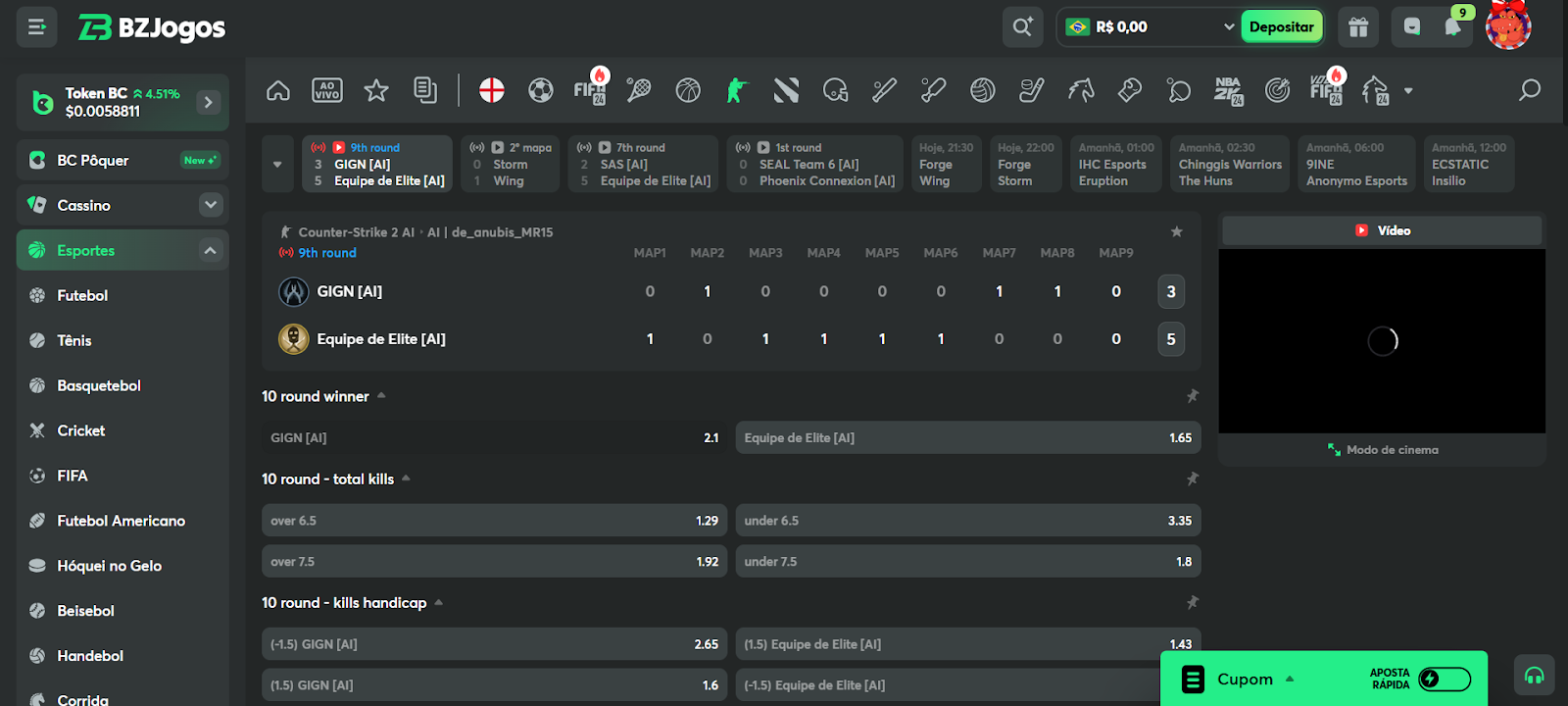Open the ECSTATIC vs Insilio match card
Screen dimensions: 1568x706
point(1469,164)
